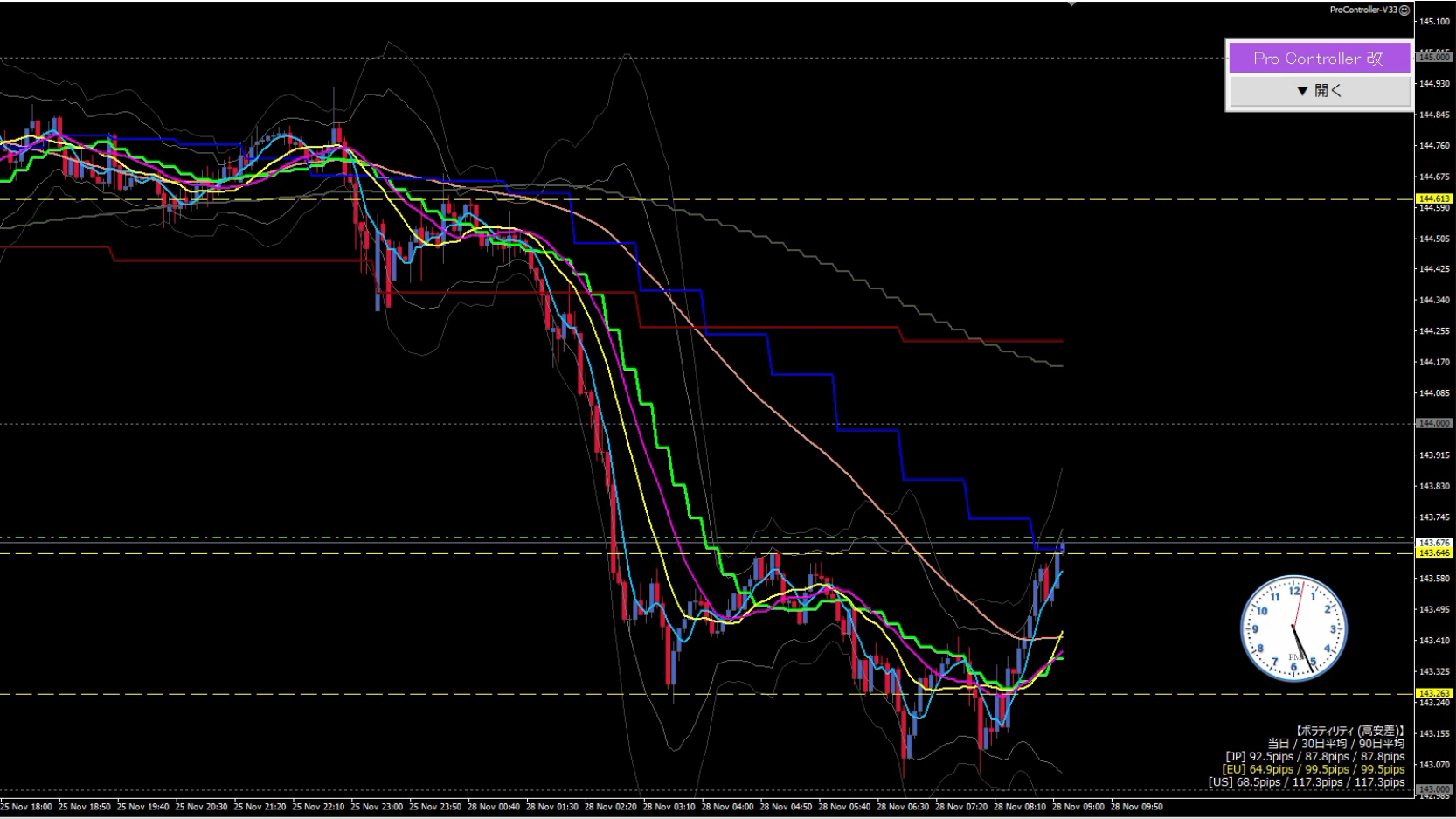
Task: Click the ProController-V33 smiley face icon
Action: point(1404,10)
